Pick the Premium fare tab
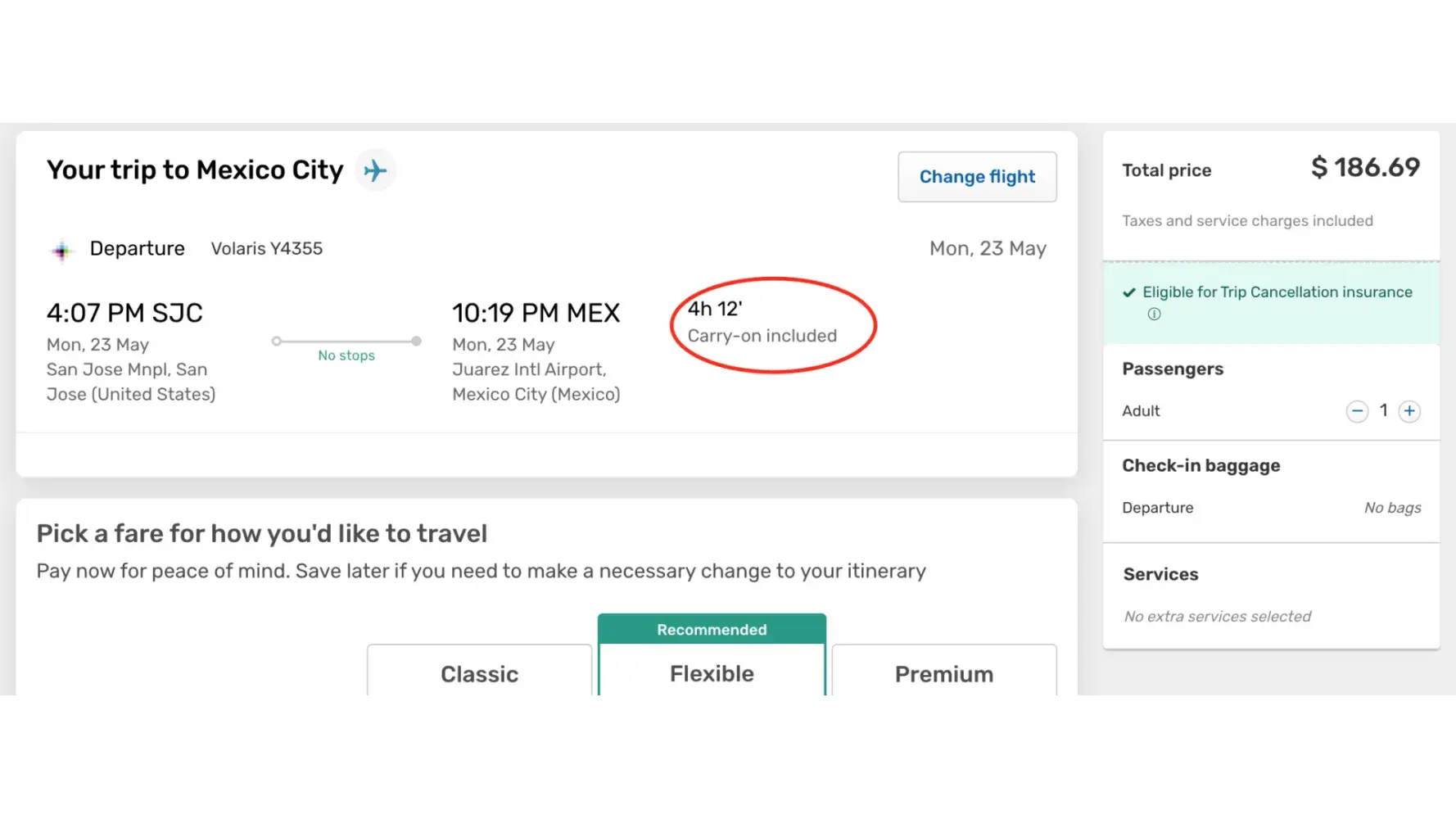The image size is (1456, 819). [x=943, y=674]
